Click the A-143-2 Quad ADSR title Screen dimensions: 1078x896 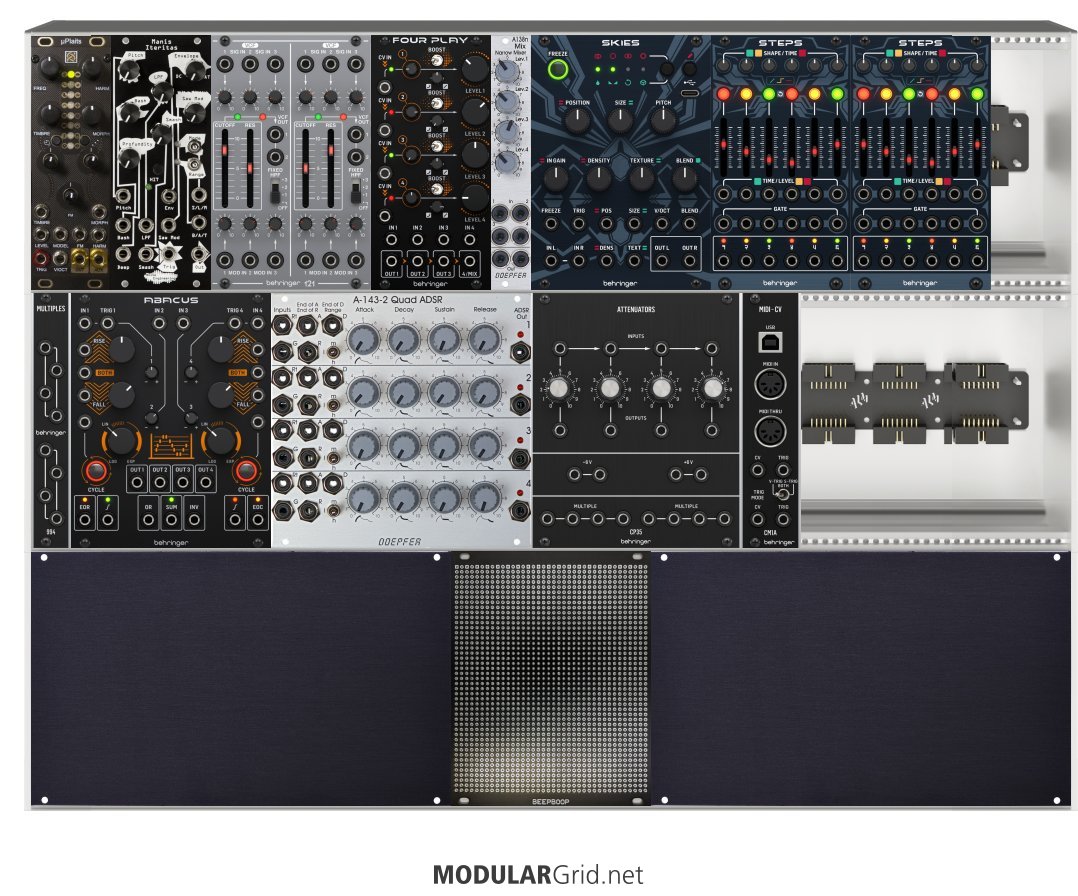click(397, 300)
